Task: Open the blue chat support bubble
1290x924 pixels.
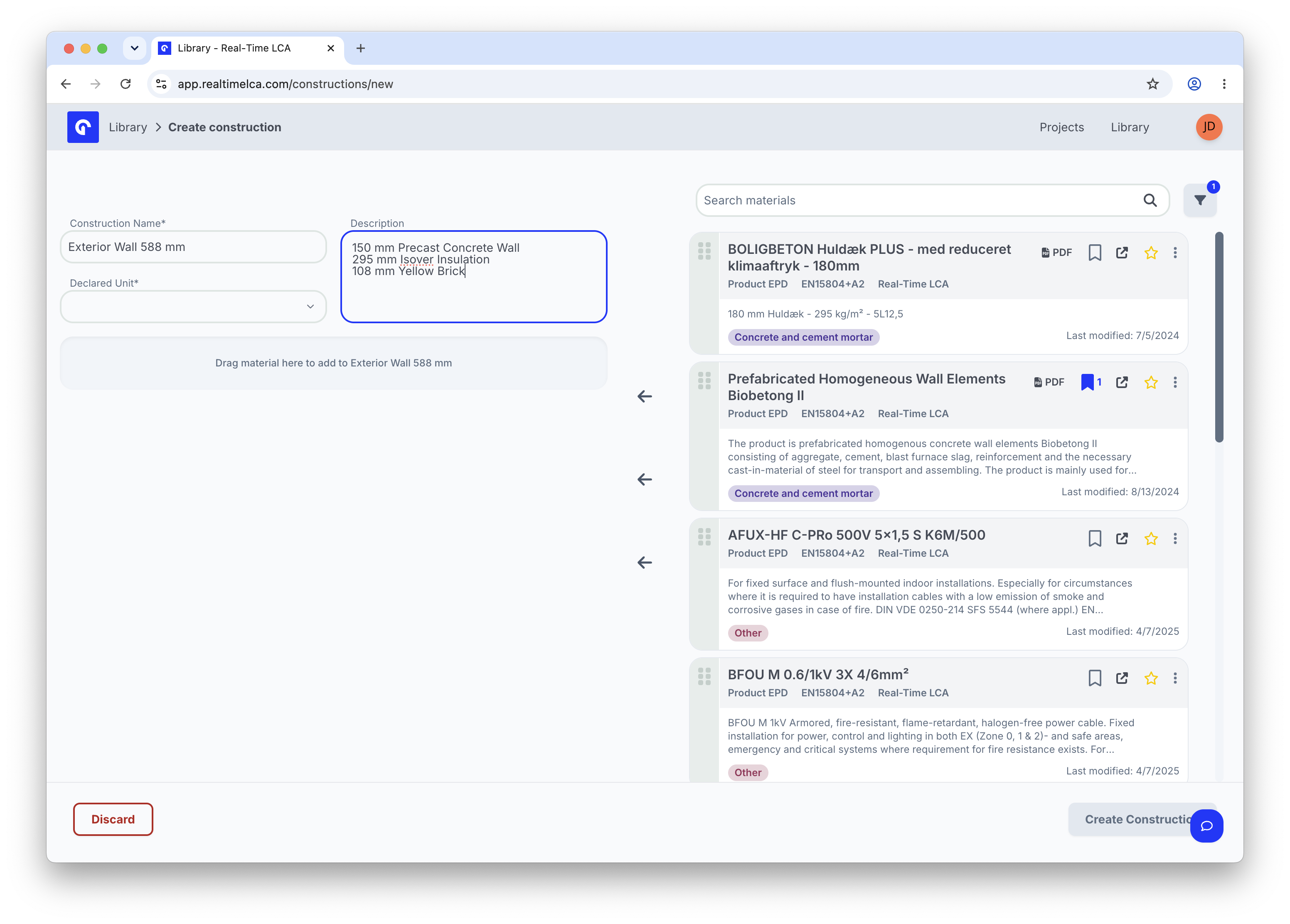Action: [x=1206, y=826]
